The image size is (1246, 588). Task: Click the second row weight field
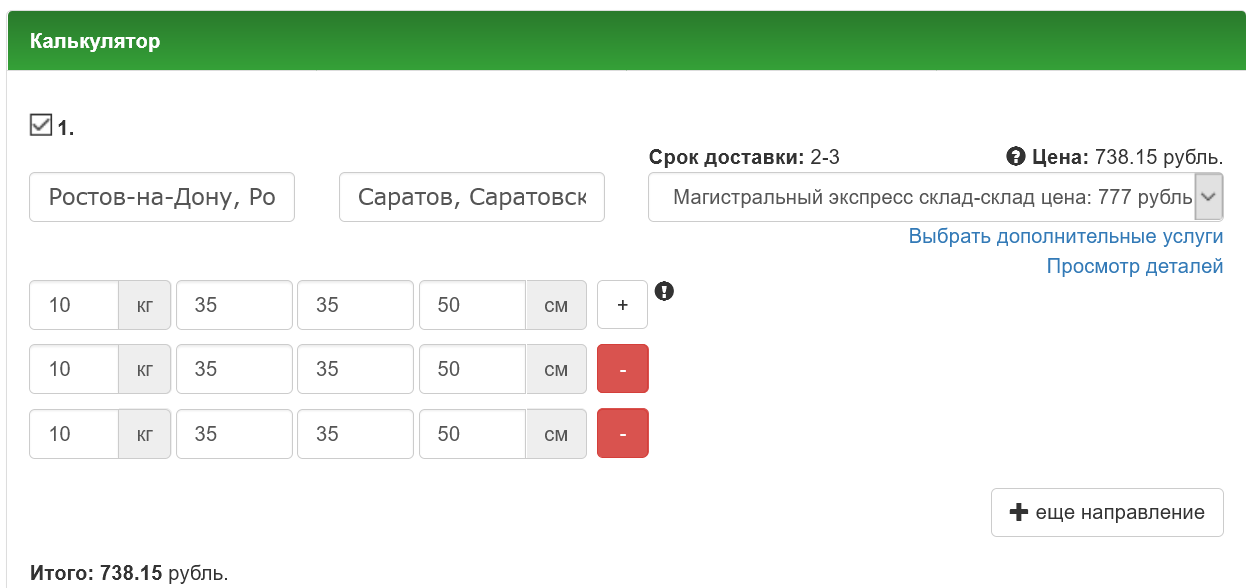click(74, 369)
